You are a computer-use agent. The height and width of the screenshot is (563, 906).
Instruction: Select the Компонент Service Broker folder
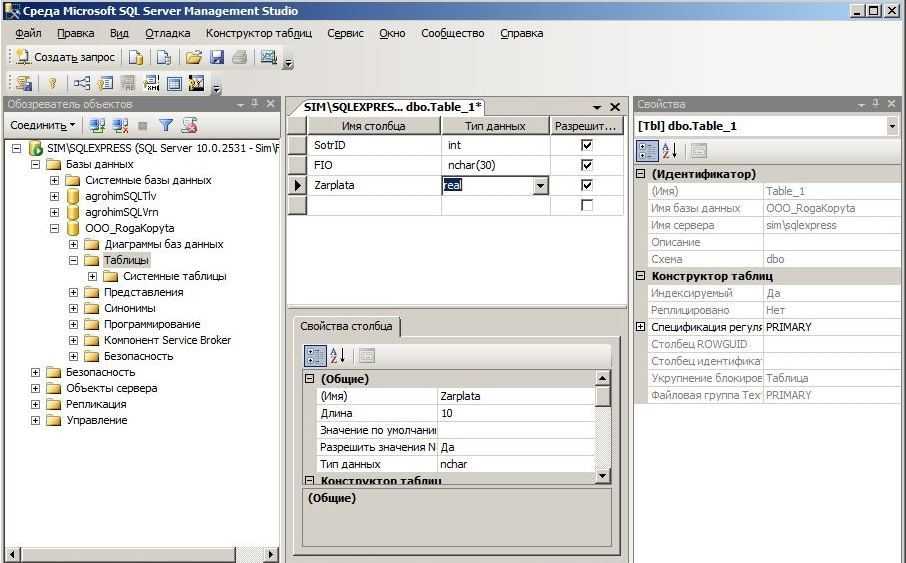pos(168,340)
